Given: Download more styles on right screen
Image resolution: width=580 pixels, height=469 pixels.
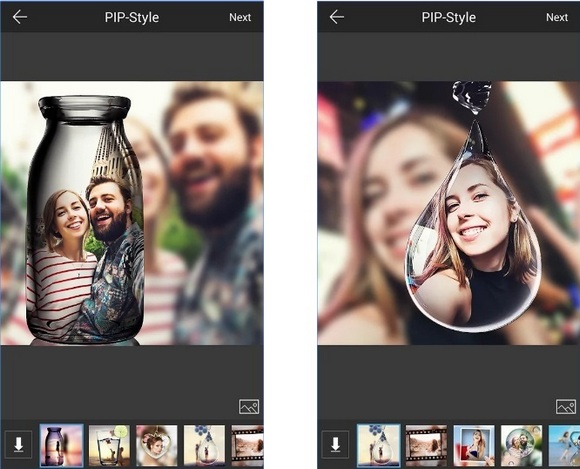Looking at the screenshot, I should pyautogui.click(x=335, y=445).
